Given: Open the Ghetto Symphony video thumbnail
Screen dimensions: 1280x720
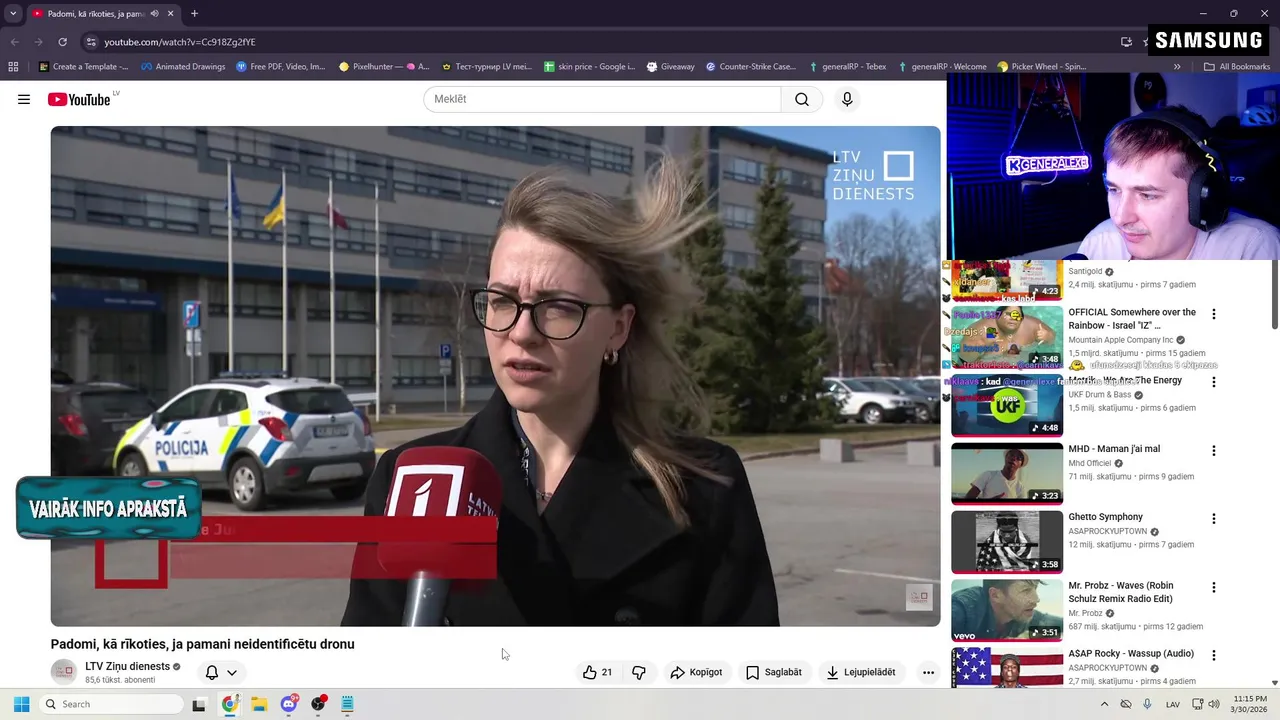Looking at the screenshot, I should click(x=1007, y=542).
